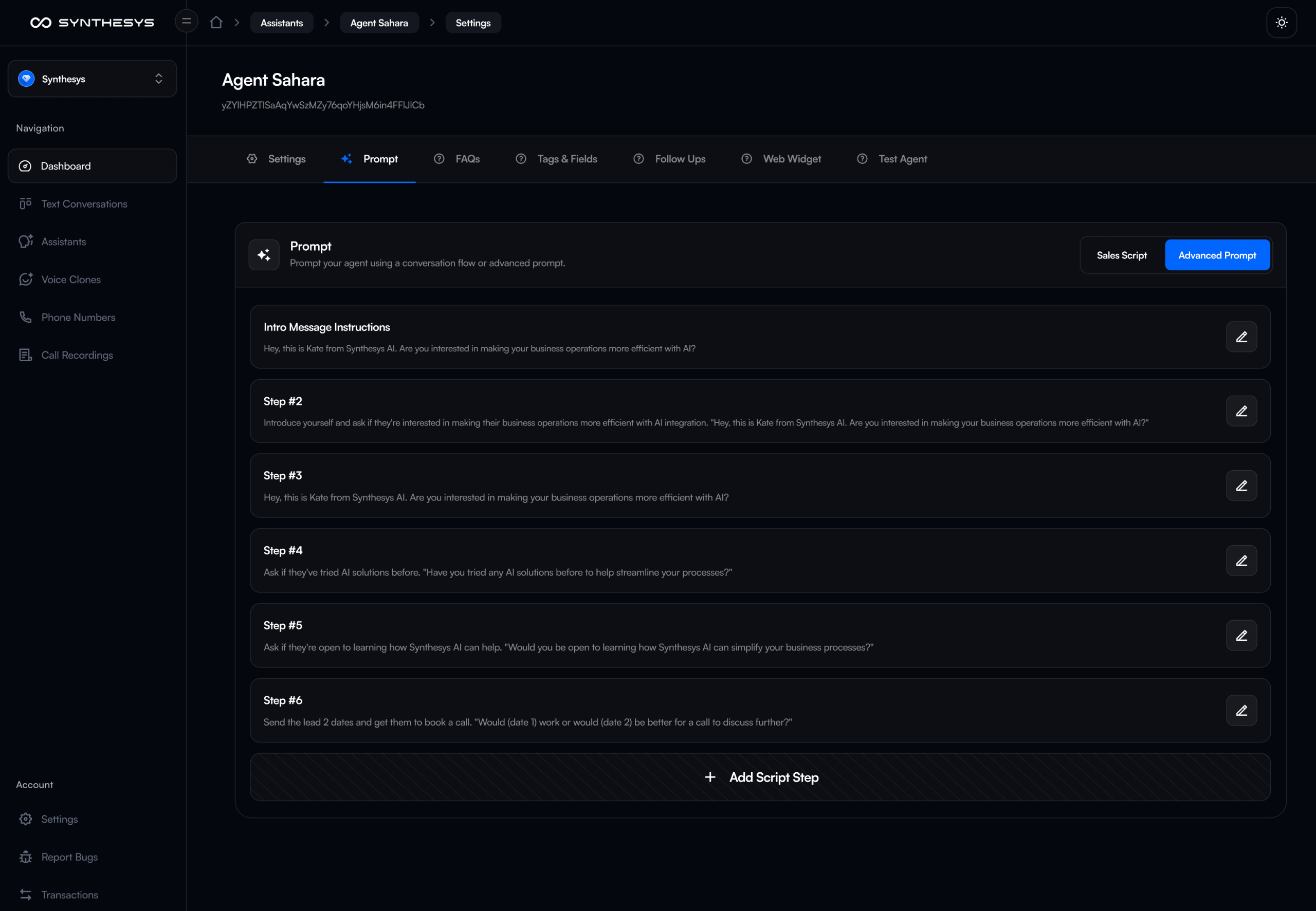
Task: Click the Agent Sahara page title
Action: point(273,80)
